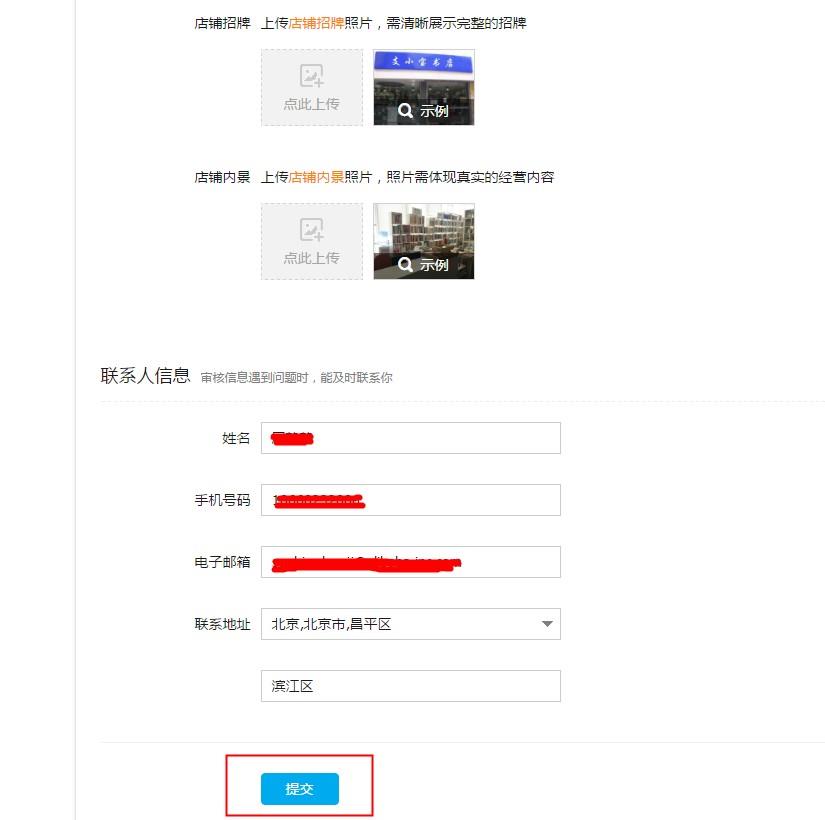The width and height of the screenshot is (825, 820).
Task: Focus the 手机号码 input field
Action: point(411,500)
